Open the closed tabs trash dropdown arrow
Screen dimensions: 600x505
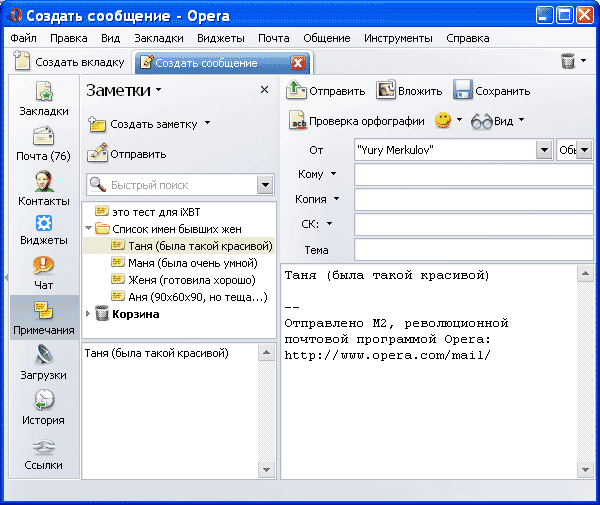pyautogui.click(x=583, y=60)
